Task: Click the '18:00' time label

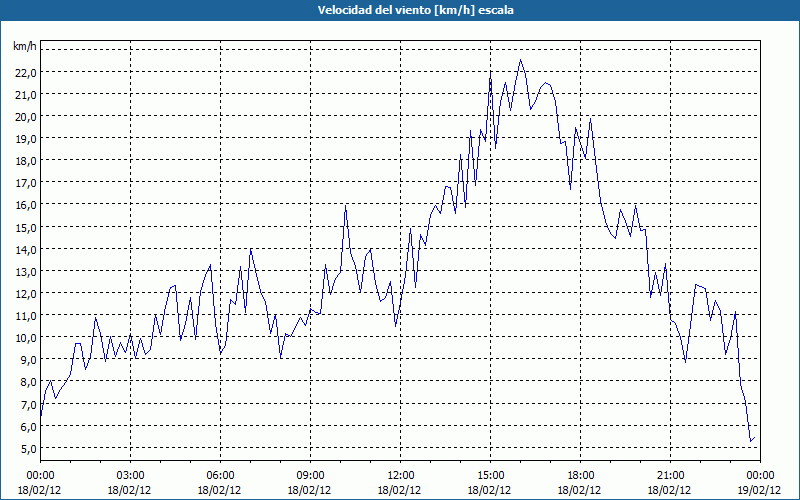Action: pyautogui.click(x=580, y=476)
